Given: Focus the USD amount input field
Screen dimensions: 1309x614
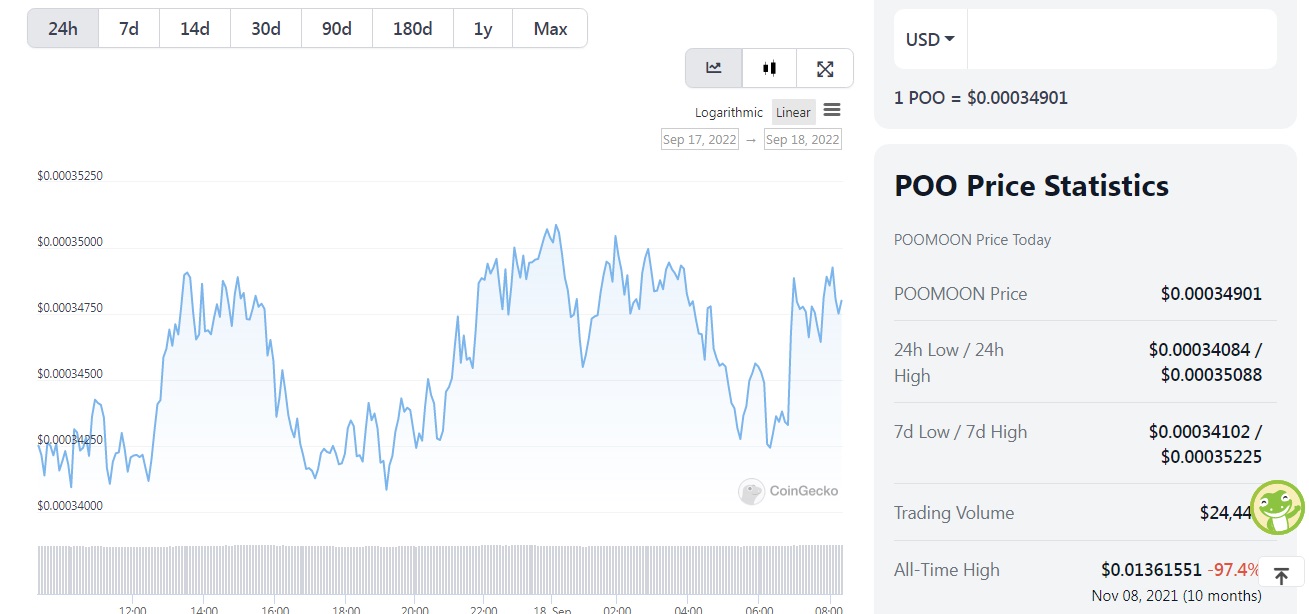Looking at the screenshot, I should tap(1121, 40).
